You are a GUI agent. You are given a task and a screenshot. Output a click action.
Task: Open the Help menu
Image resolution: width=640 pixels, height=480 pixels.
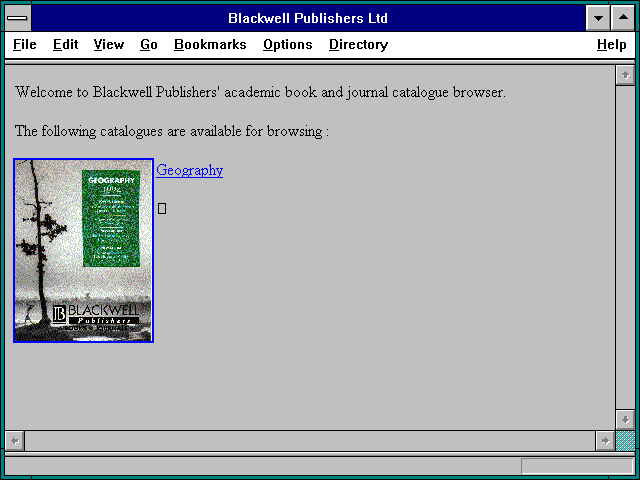pos(611,44)
